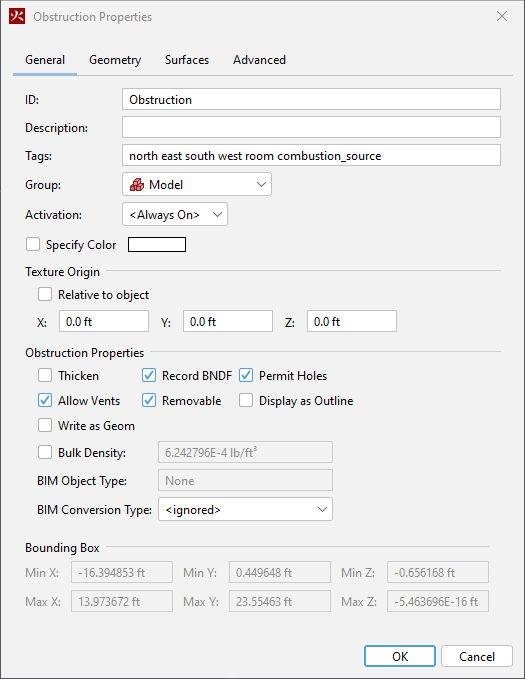Screen dimensions: 525x679
Task: Open the Group dropdown
Action: pos(197,184)
